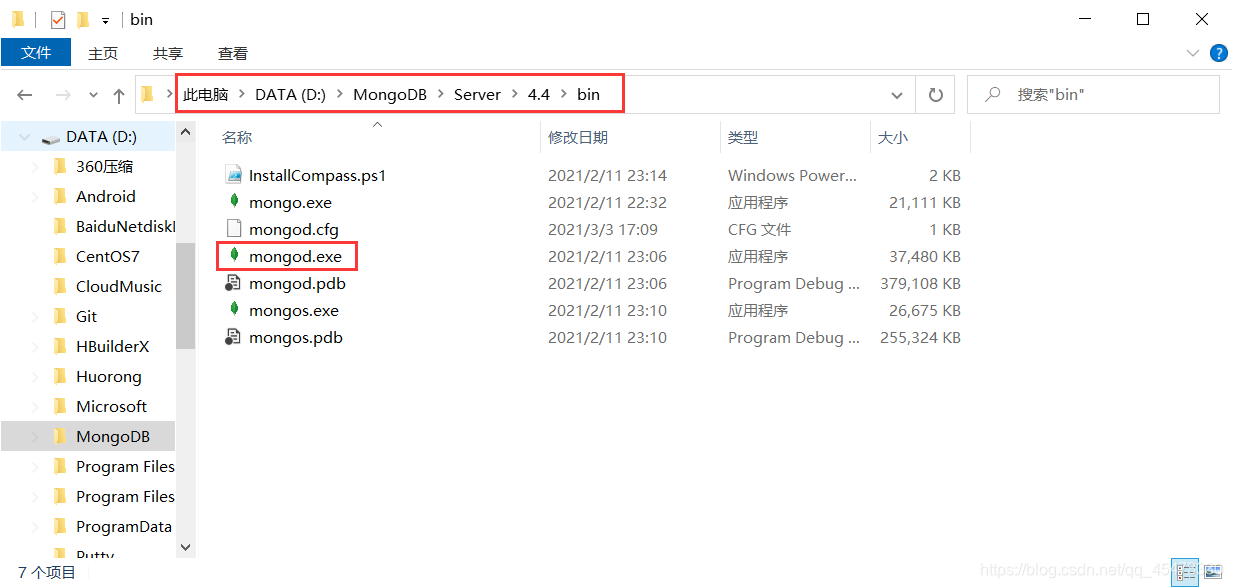This screenshot has height=588, width=1233.
Task: Click the 搜索"bin" search box
Action: [1093, 95]
